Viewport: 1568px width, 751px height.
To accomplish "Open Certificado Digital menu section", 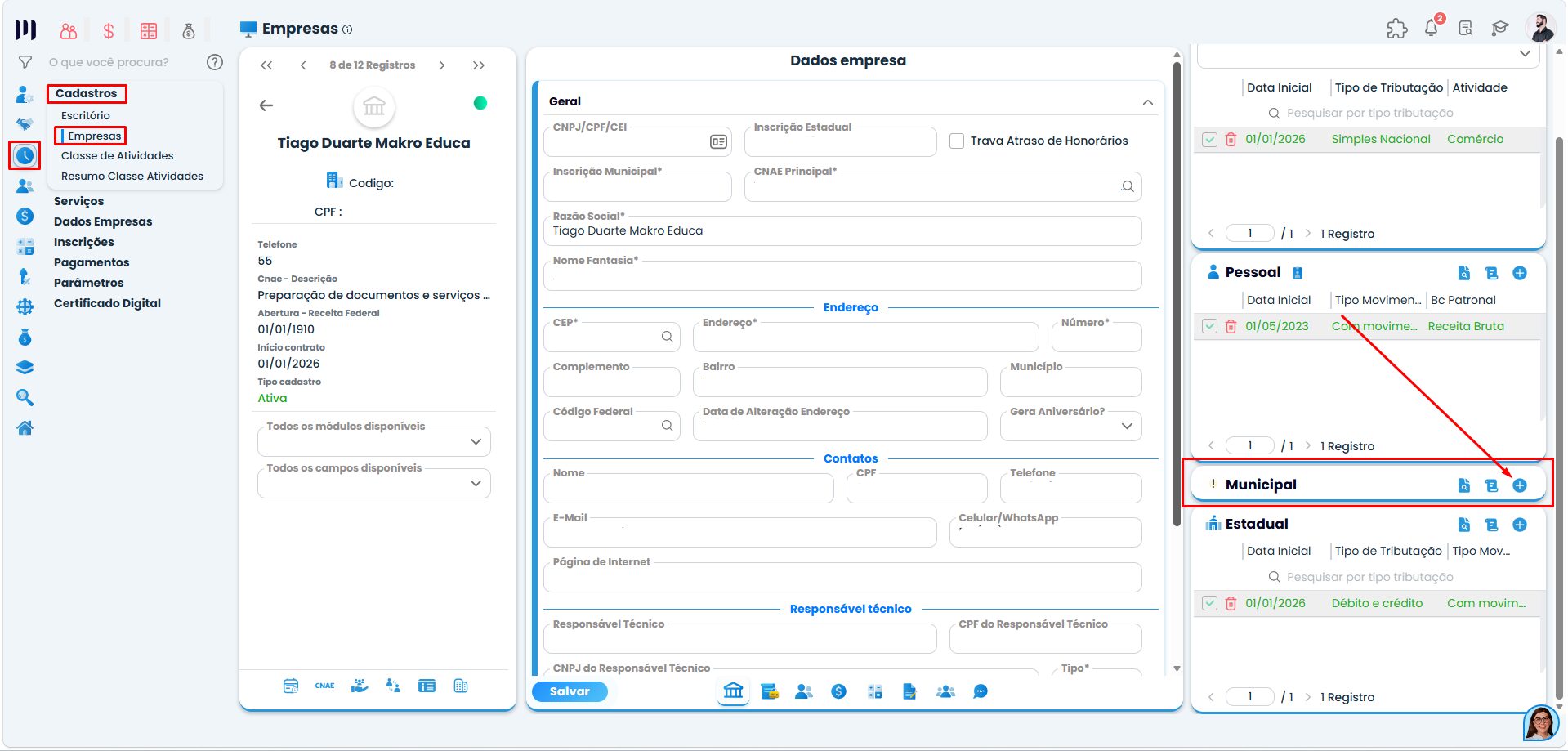I will 107,303.
